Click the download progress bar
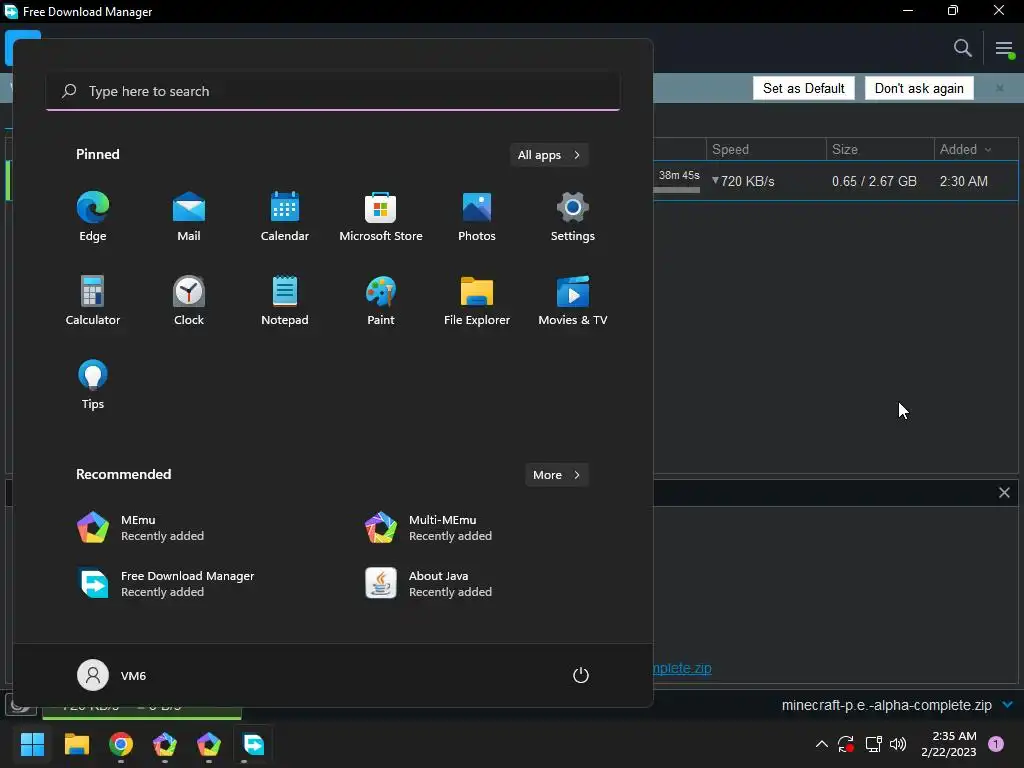Image resolution: width=1024 pixels, height=768 pixels. (x=677, y=190)
